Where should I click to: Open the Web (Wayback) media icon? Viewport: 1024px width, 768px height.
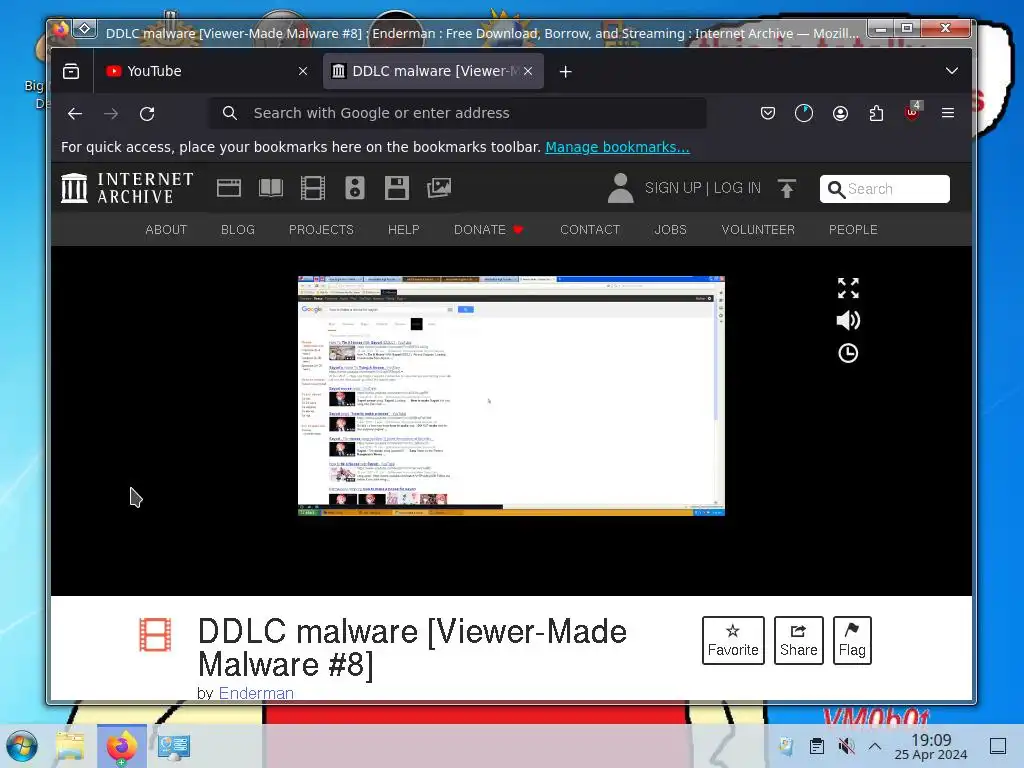click(x=229, y=188)
